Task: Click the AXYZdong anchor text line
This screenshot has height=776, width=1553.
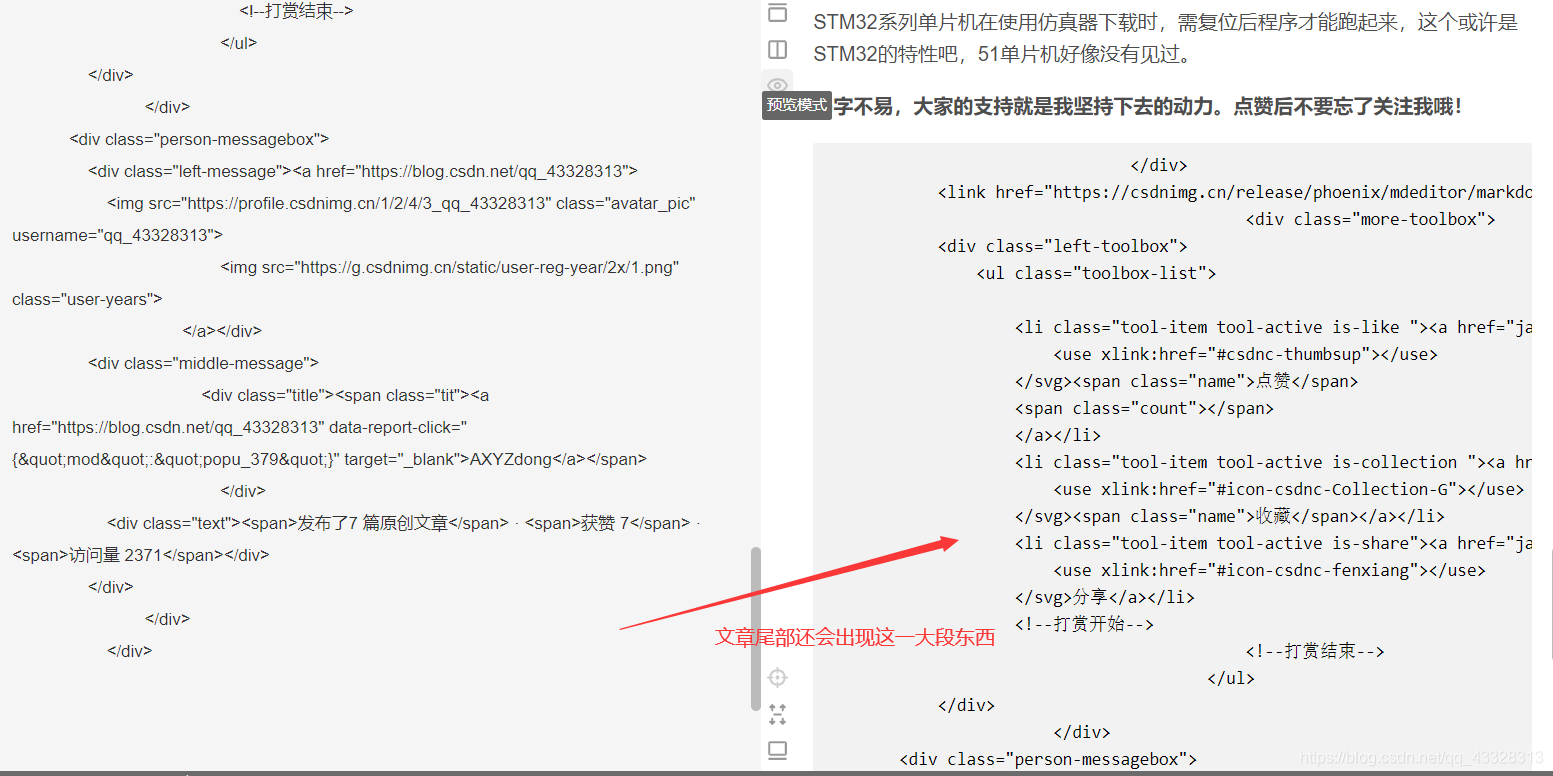Action: [x=329, y=459]
